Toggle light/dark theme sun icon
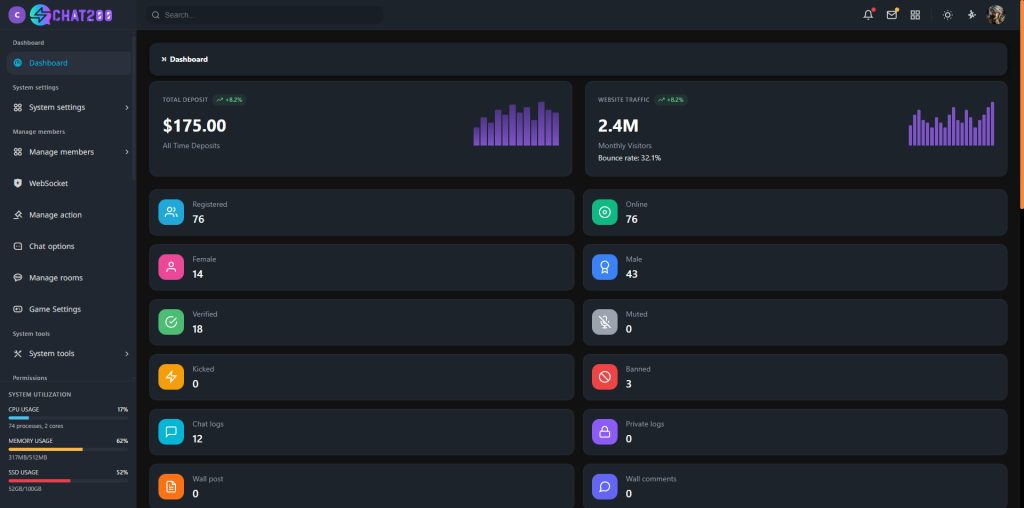The image size is (1024, 508). click(x=947, y=15)
